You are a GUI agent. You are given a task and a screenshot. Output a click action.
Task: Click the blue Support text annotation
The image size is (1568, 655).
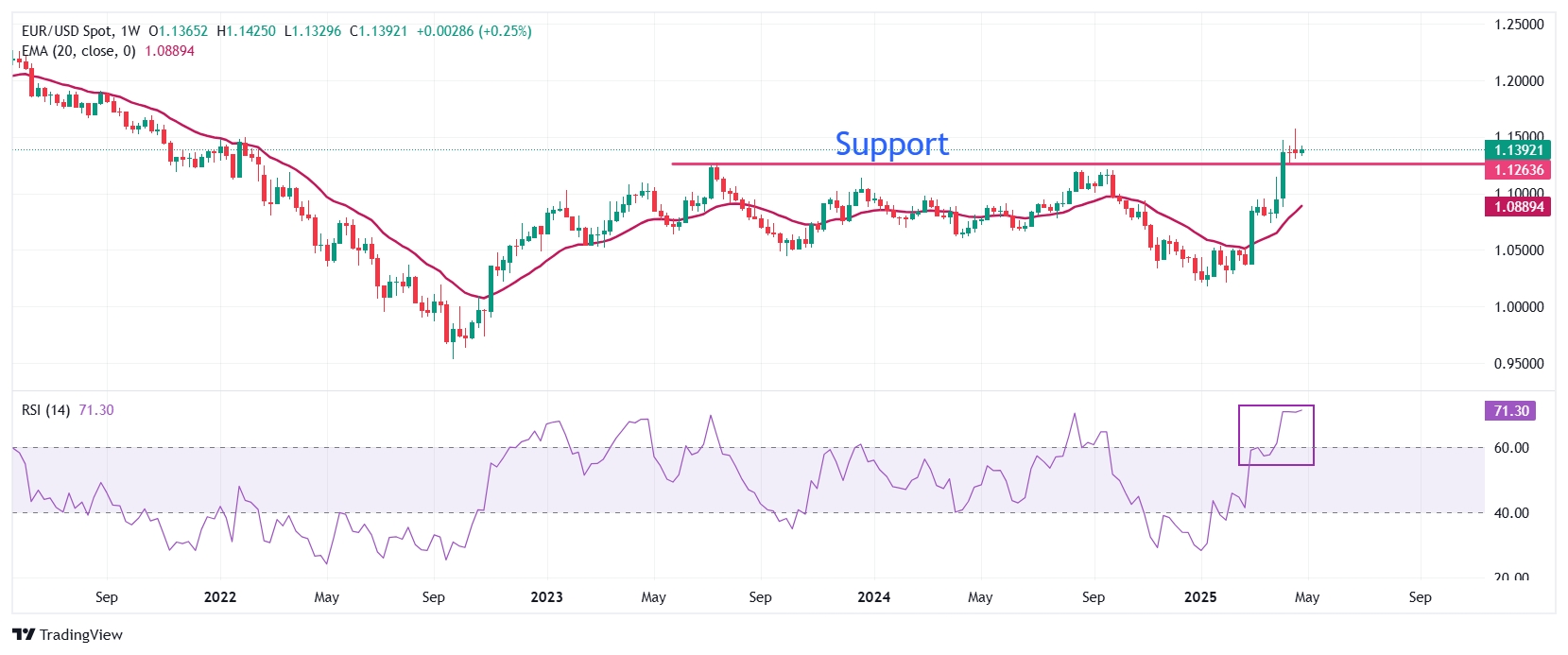click(891, 144)
